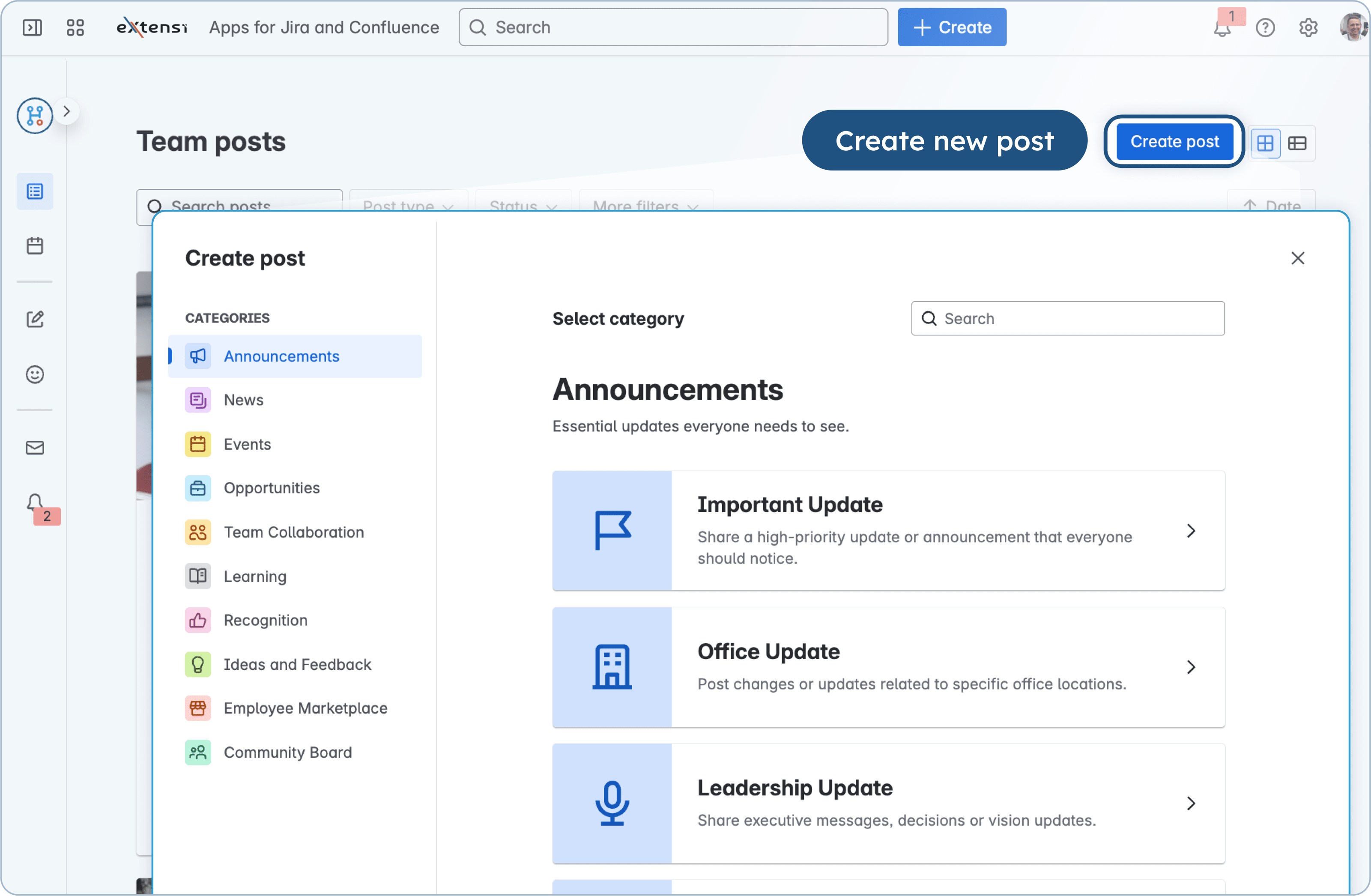Expand the left navigation arrow
Viewport: 1371px width, 896px height.
click(67, 111)
